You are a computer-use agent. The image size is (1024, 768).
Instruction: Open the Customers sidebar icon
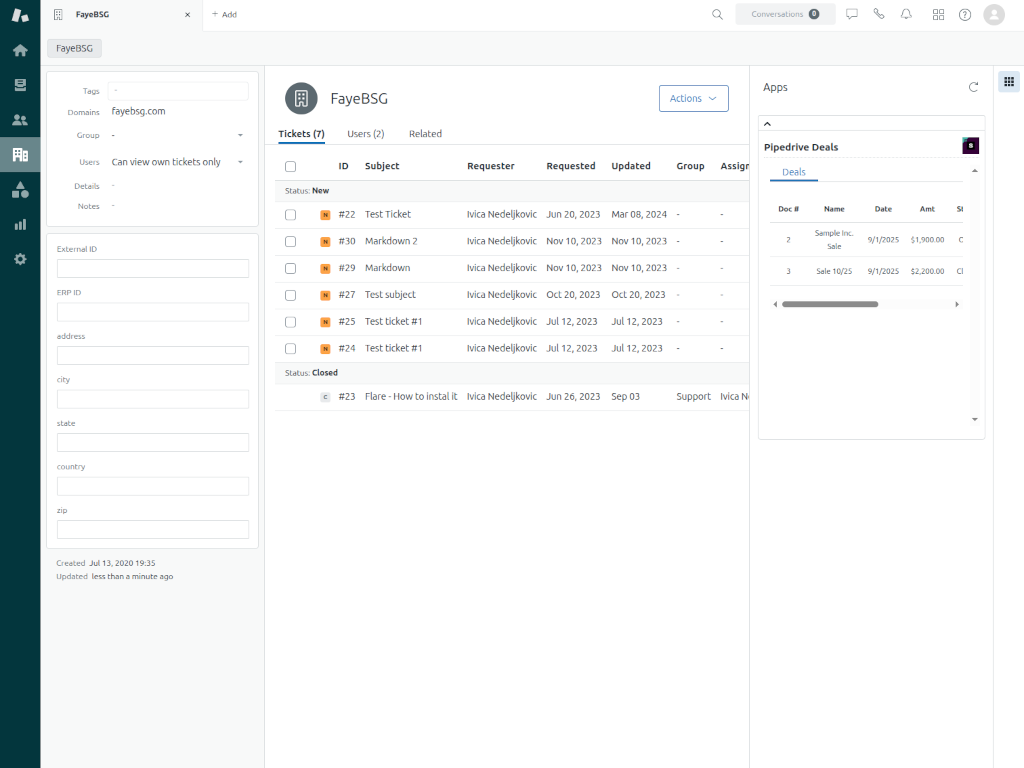[20, 121]
